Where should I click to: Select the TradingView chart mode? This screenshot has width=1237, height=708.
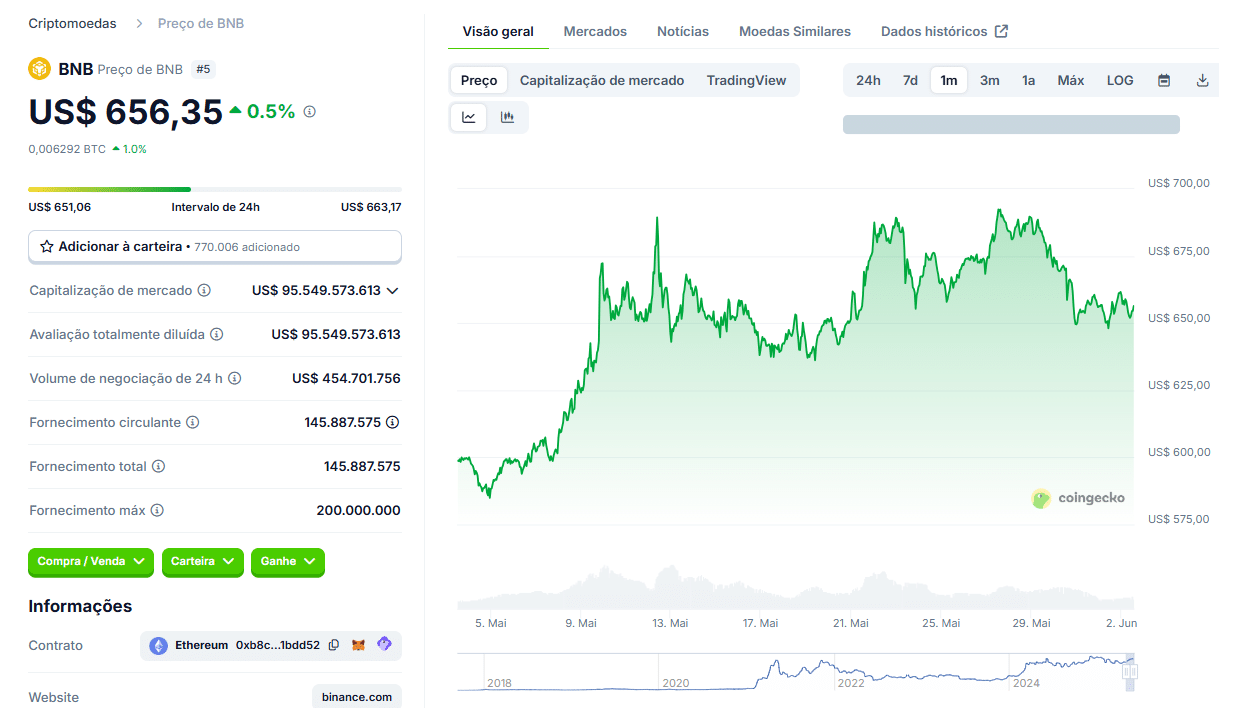tap(746, 80)
